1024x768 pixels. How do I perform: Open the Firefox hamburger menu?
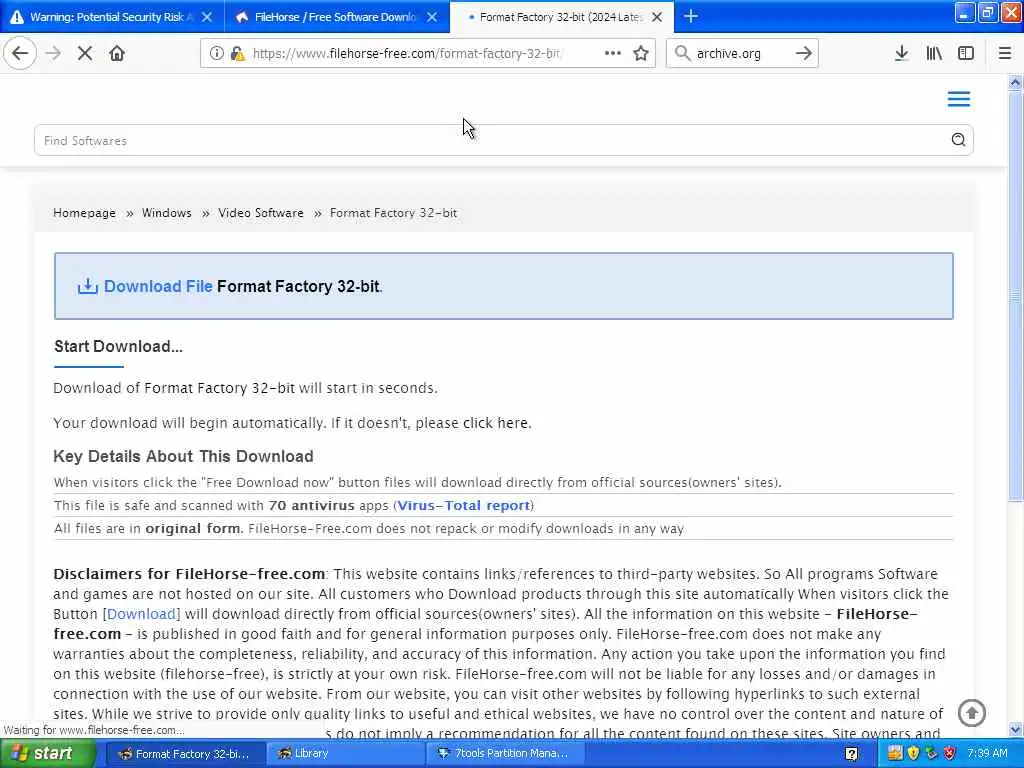pos(1005,54)
